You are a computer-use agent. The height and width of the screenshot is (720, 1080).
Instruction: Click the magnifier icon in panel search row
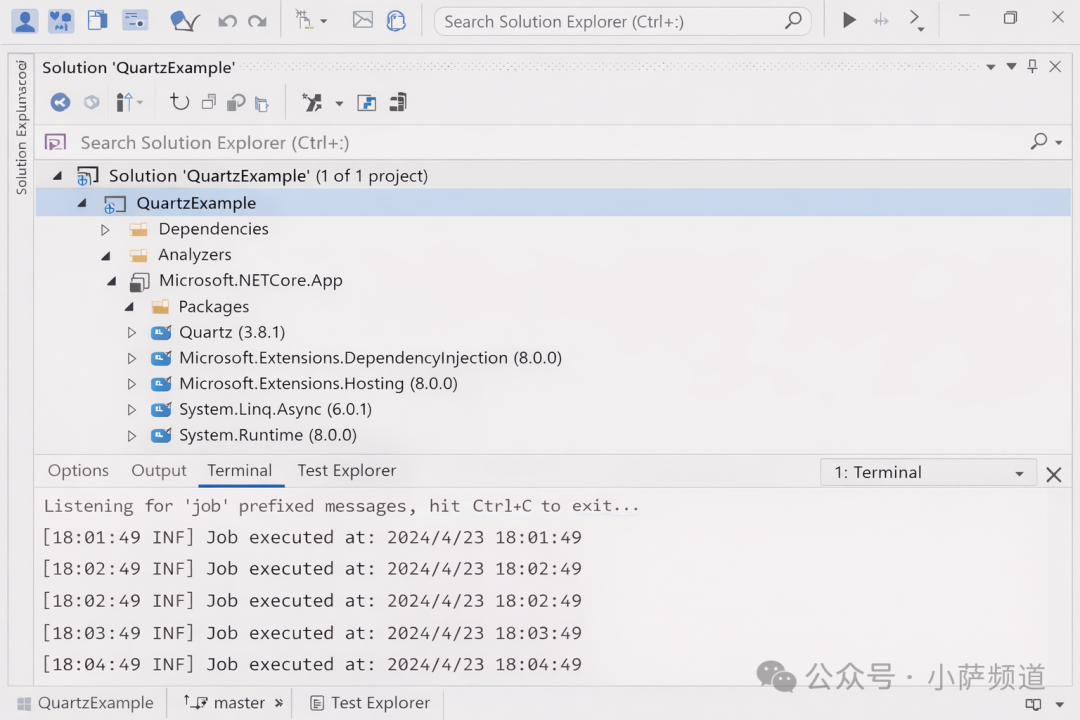(1039, 141)
